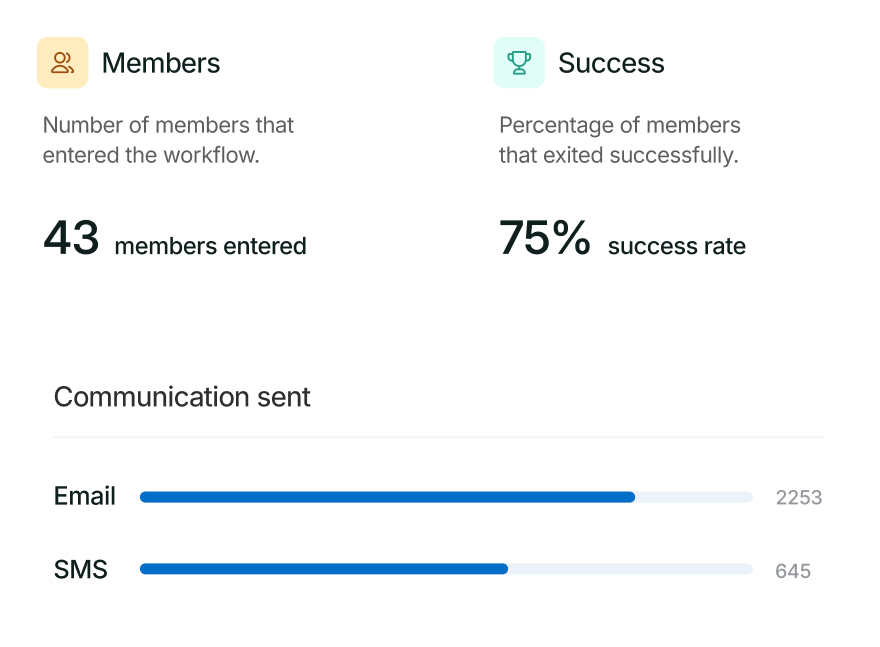The height and width of the screenshot is (647, 880).
Task: Click the divider under Communication sent
Action: tap(438, 437)
